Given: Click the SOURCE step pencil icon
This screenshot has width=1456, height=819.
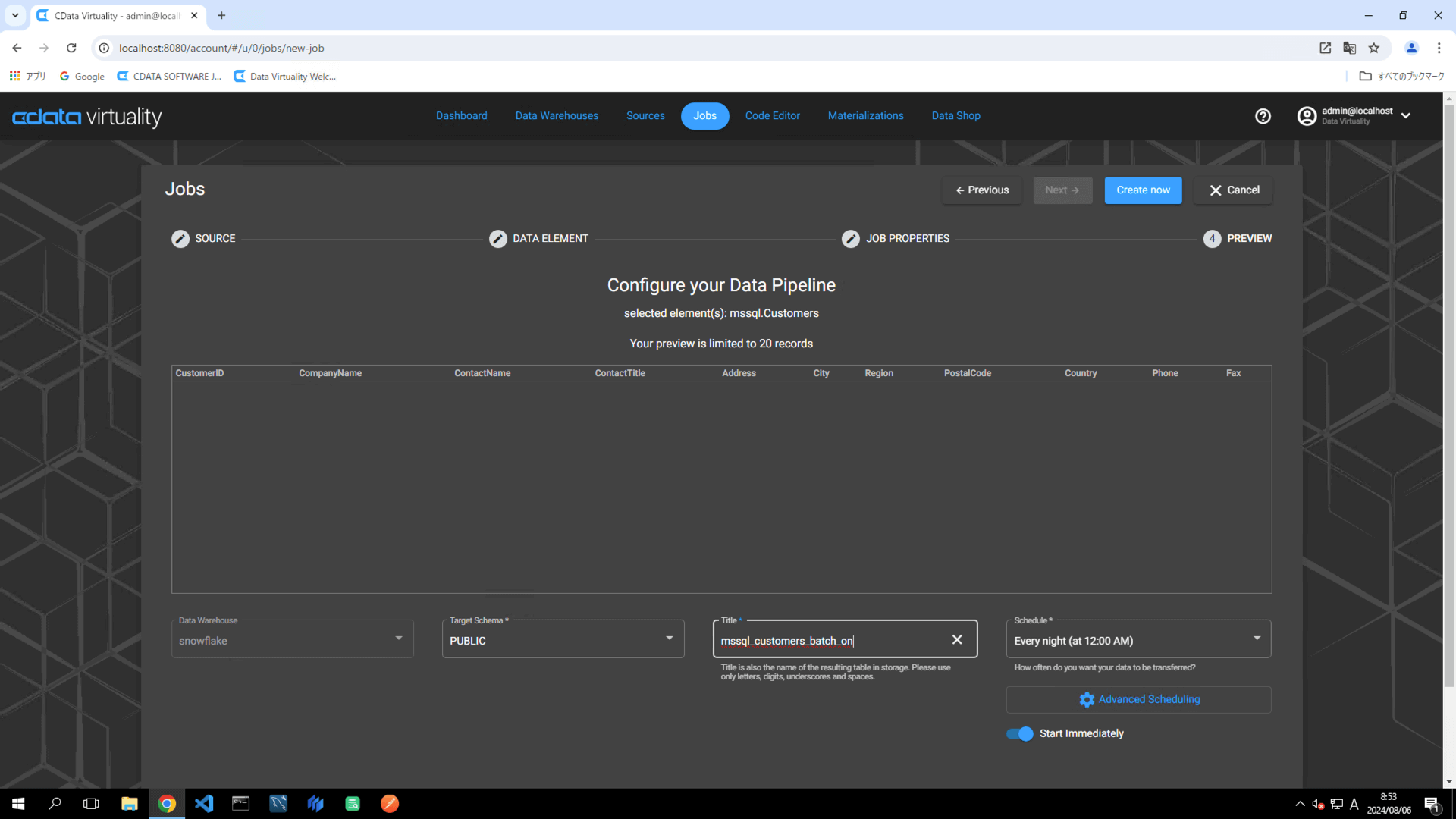Looking at the screenshot, I should (180, 239).
